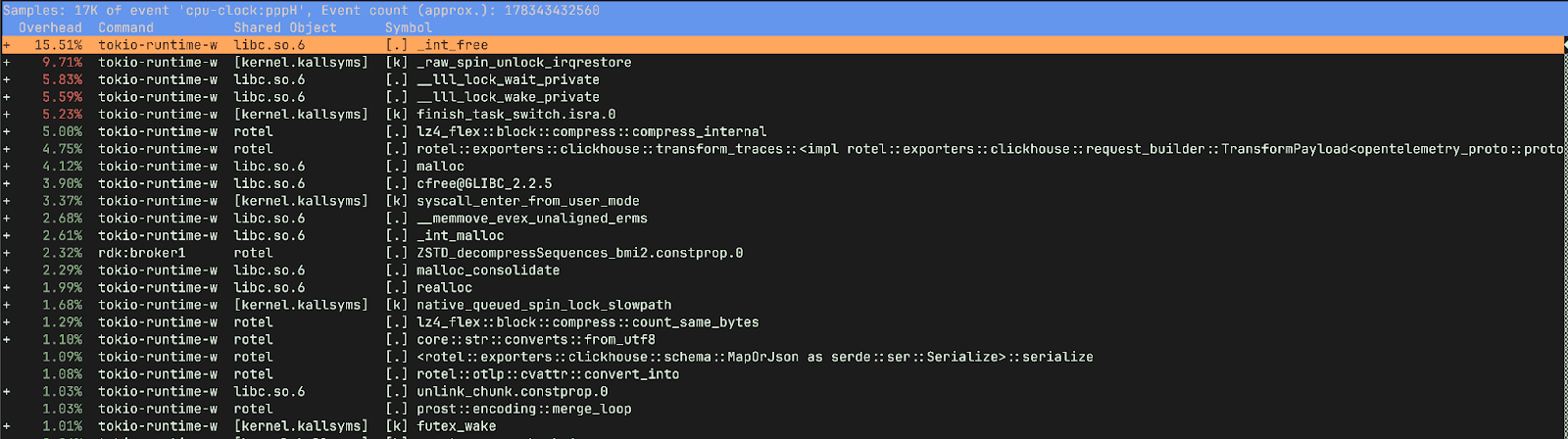Click the Command column header
This screenshot has width=1568, height=439.
point(125,27)
